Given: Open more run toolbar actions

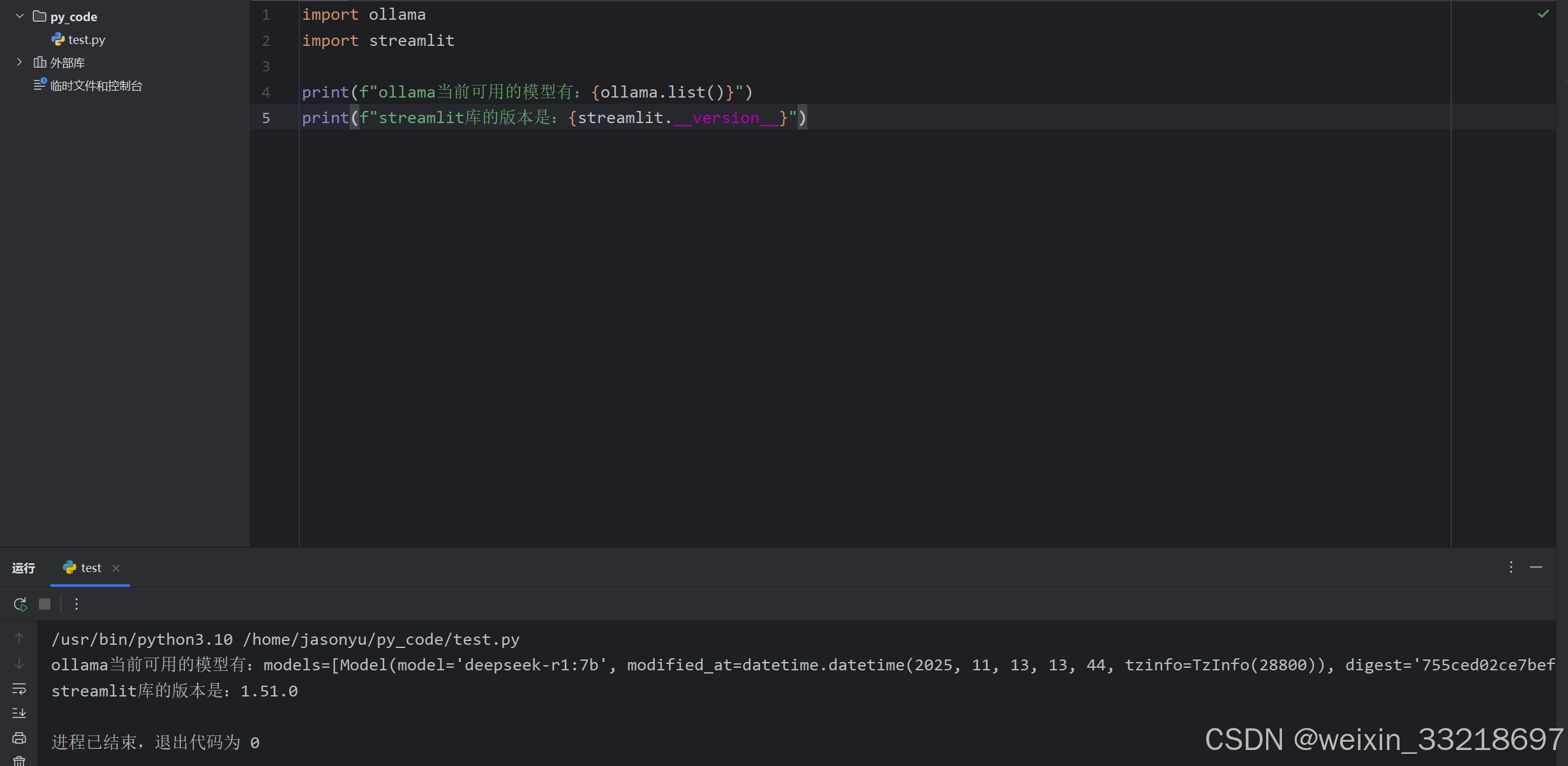Looking at the screenshot, I should [x=77, y=604].
